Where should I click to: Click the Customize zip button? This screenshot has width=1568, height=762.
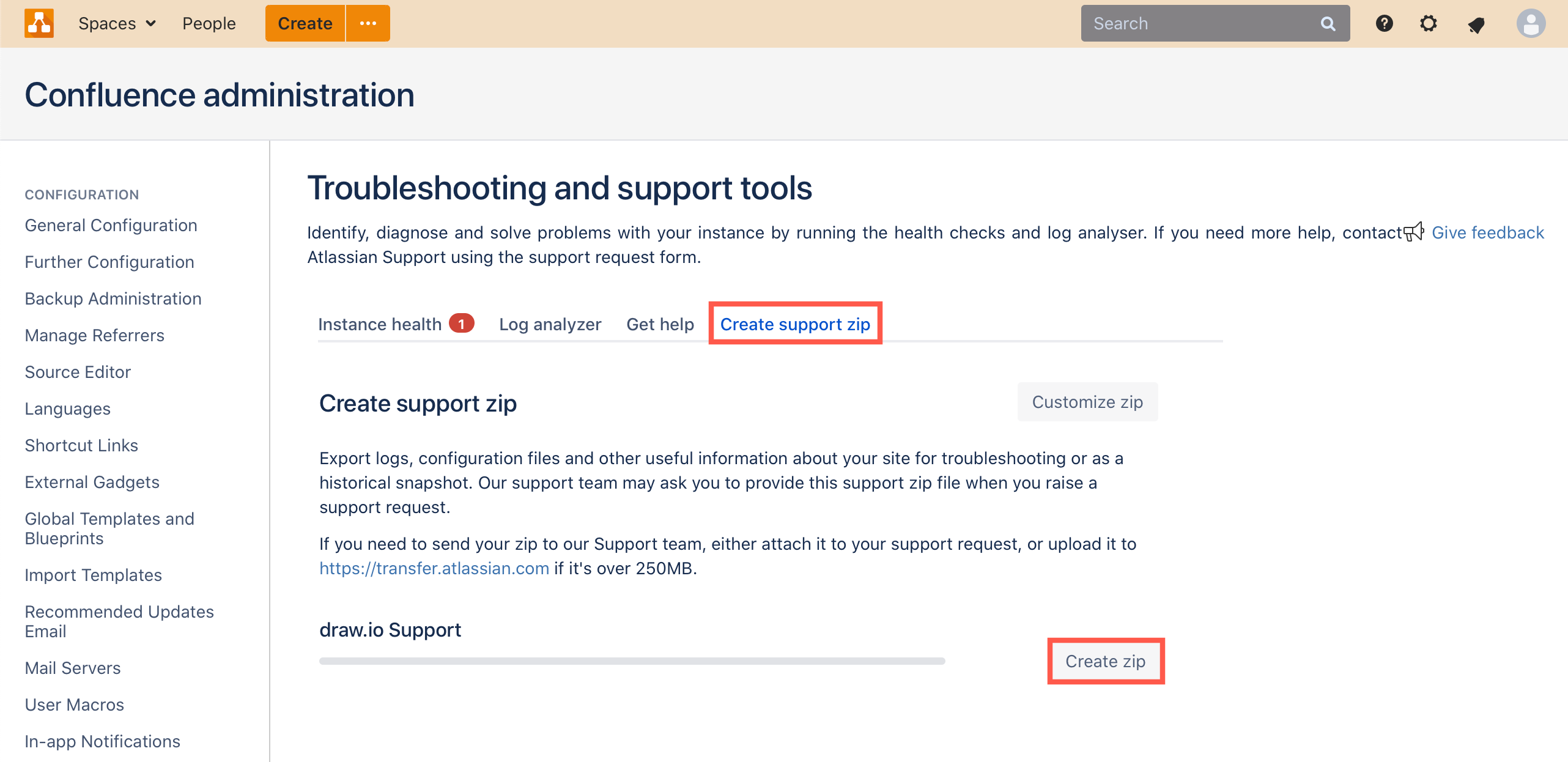coord(1087,402)
